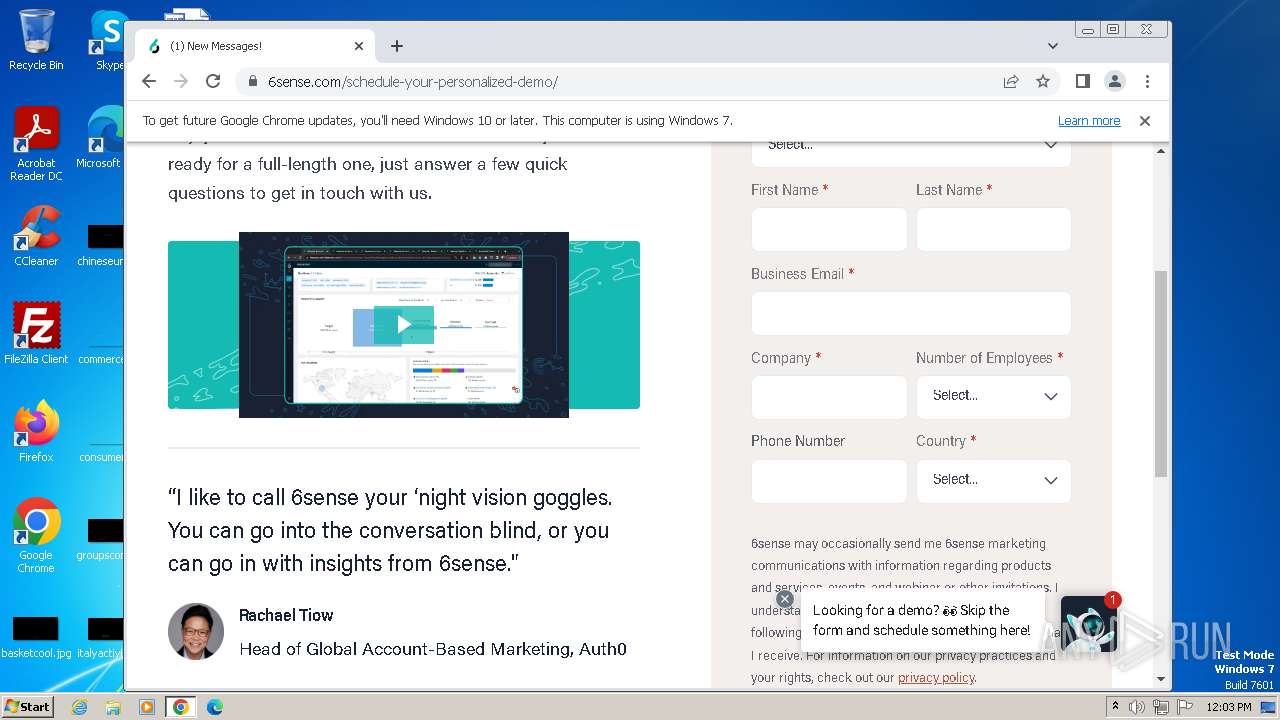Close the New Messages tab
The image size is (1280, 720).
click(x=359, y=46)
